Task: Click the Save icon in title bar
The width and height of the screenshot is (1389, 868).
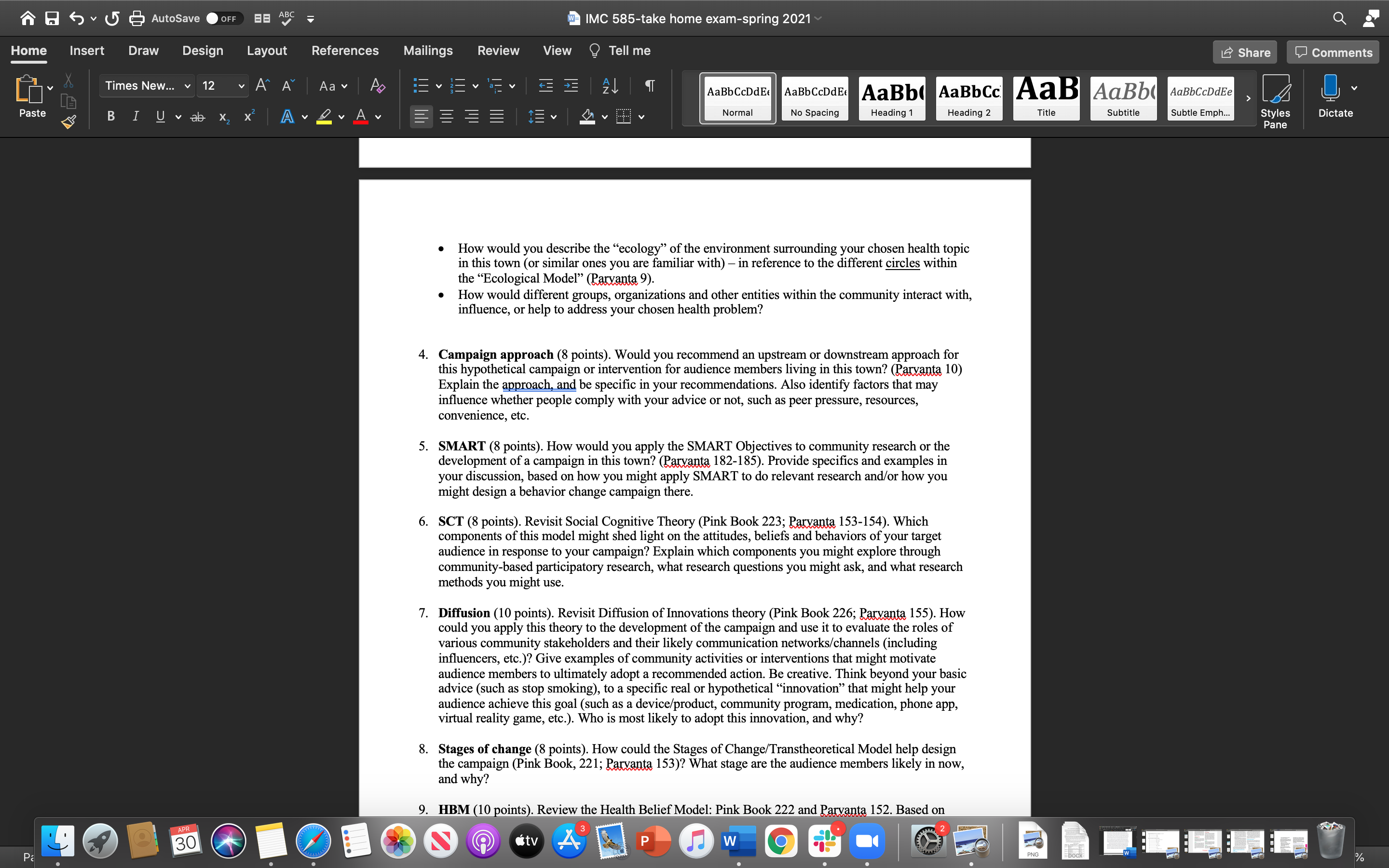Action: [x=52, y=18]
